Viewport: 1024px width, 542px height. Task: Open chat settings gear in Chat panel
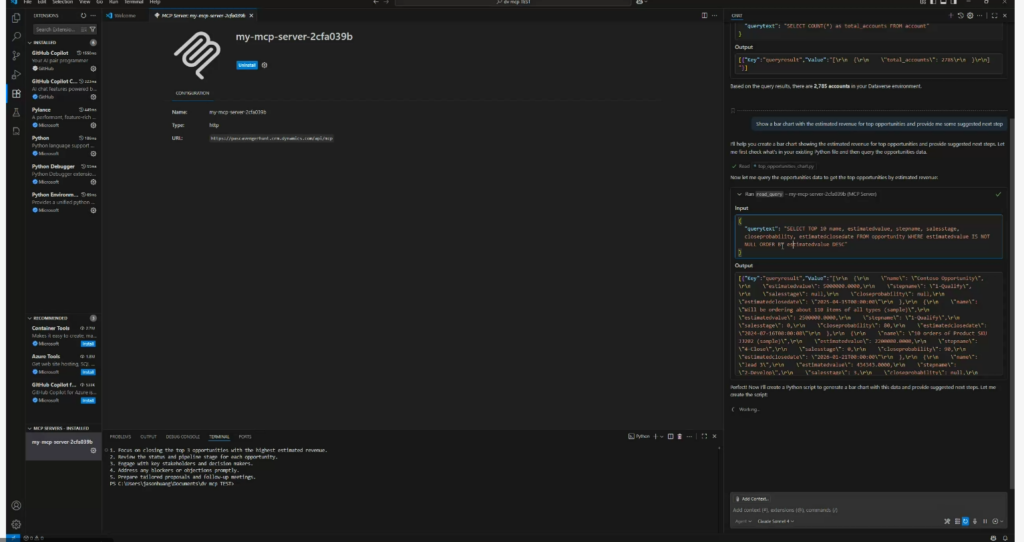click(x=970, y=16)
